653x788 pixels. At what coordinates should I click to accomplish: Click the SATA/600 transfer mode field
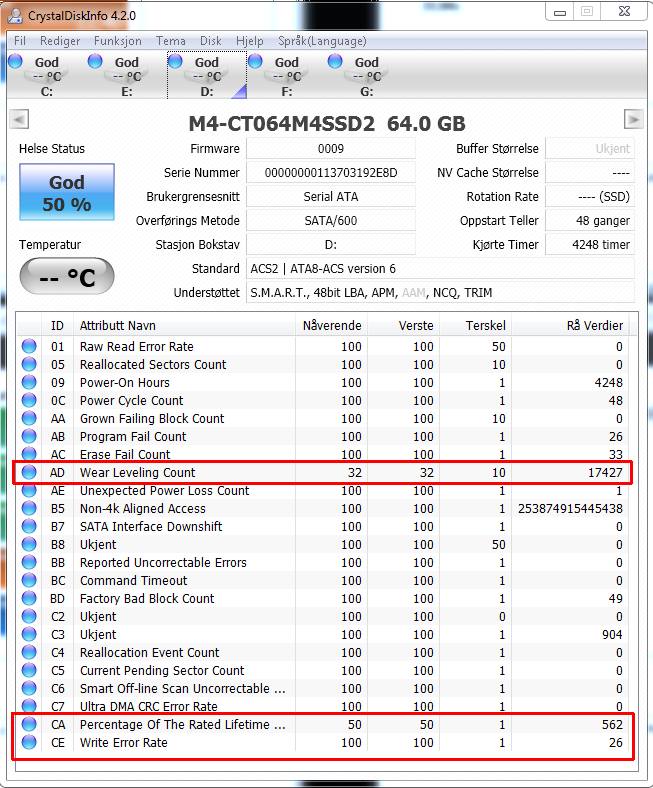pos(331,221)
